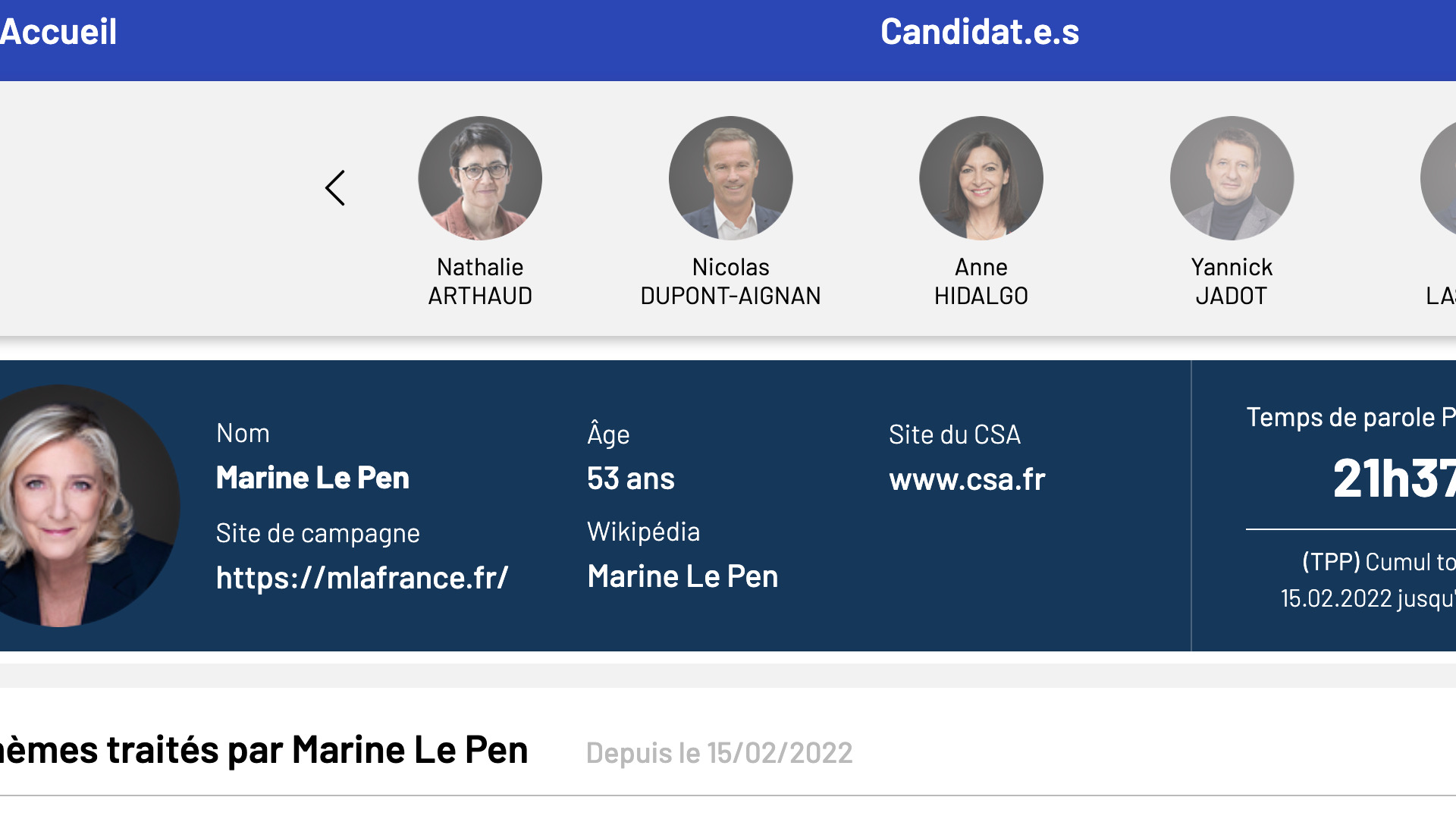
Task: Click the Nathalie ARTHAUD name label
Action: (480, 281)
